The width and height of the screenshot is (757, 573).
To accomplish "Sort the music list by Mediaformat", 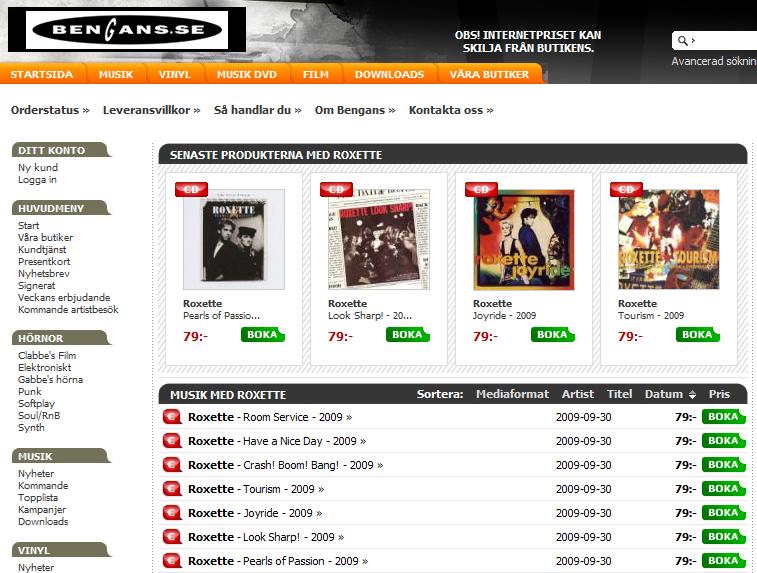I will point(514,394).
